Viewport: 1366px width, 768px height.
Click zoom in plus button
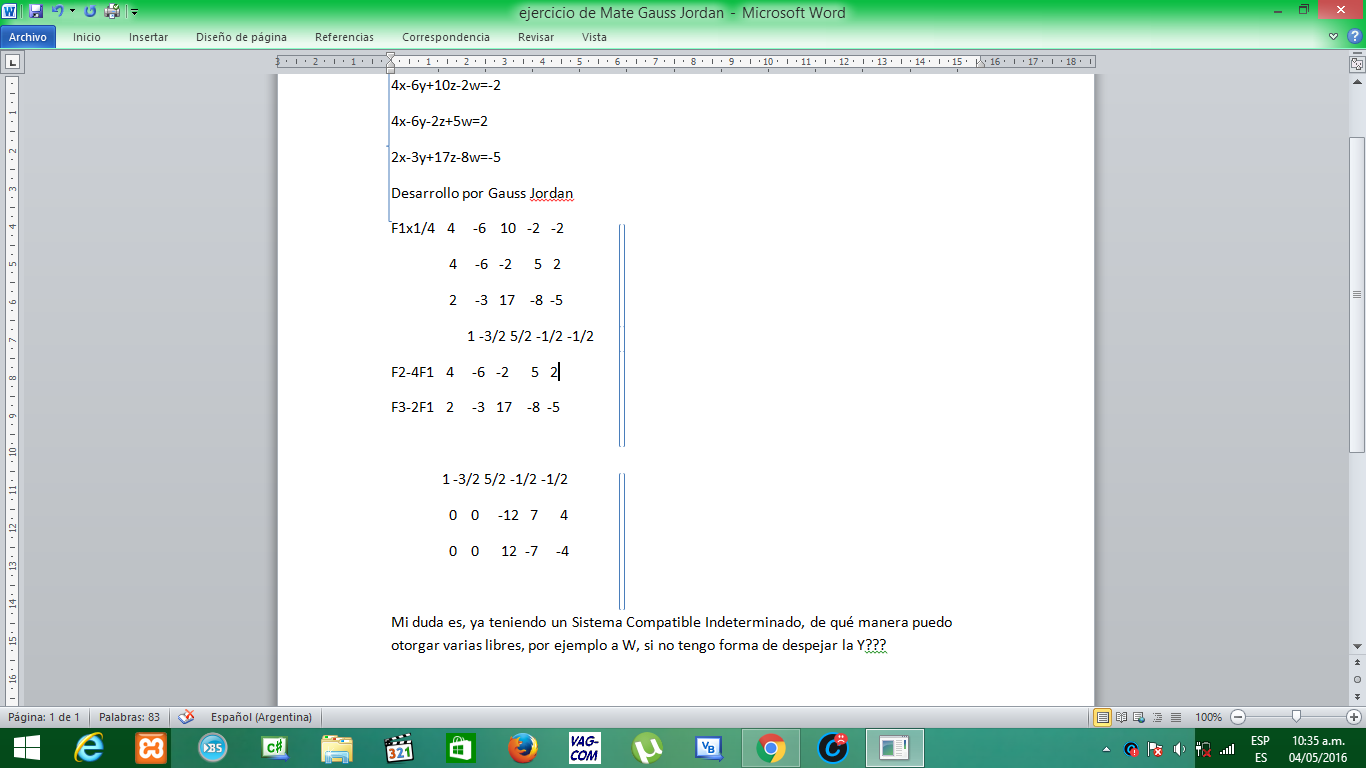pos(1354,717)
